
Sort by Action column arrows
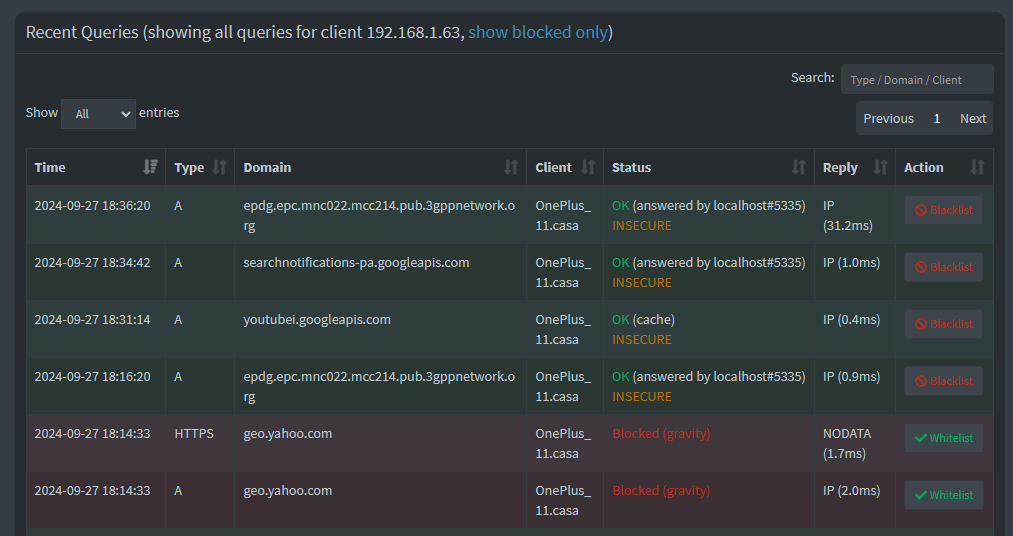pyautogui.click(x=977, y=167)
